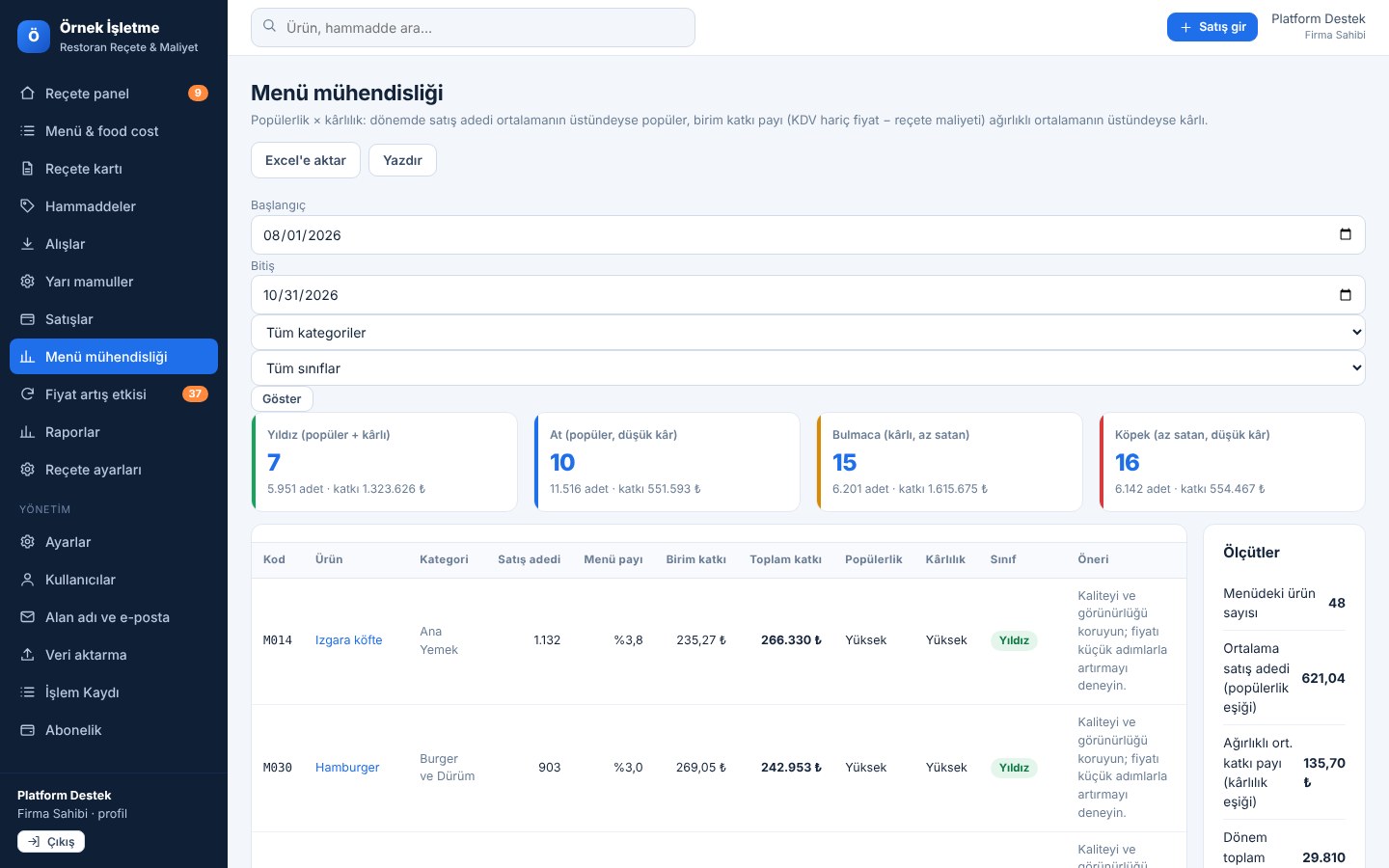Select the Bulmaca (kârlı, az satan) summary card

(950, 462)
